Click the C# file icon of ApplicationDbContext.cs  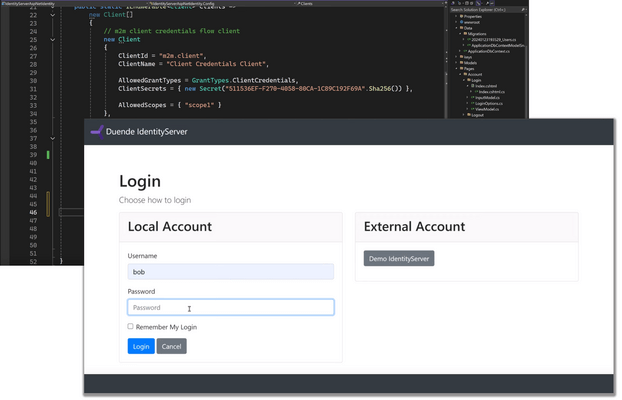(x=465, y=51)
